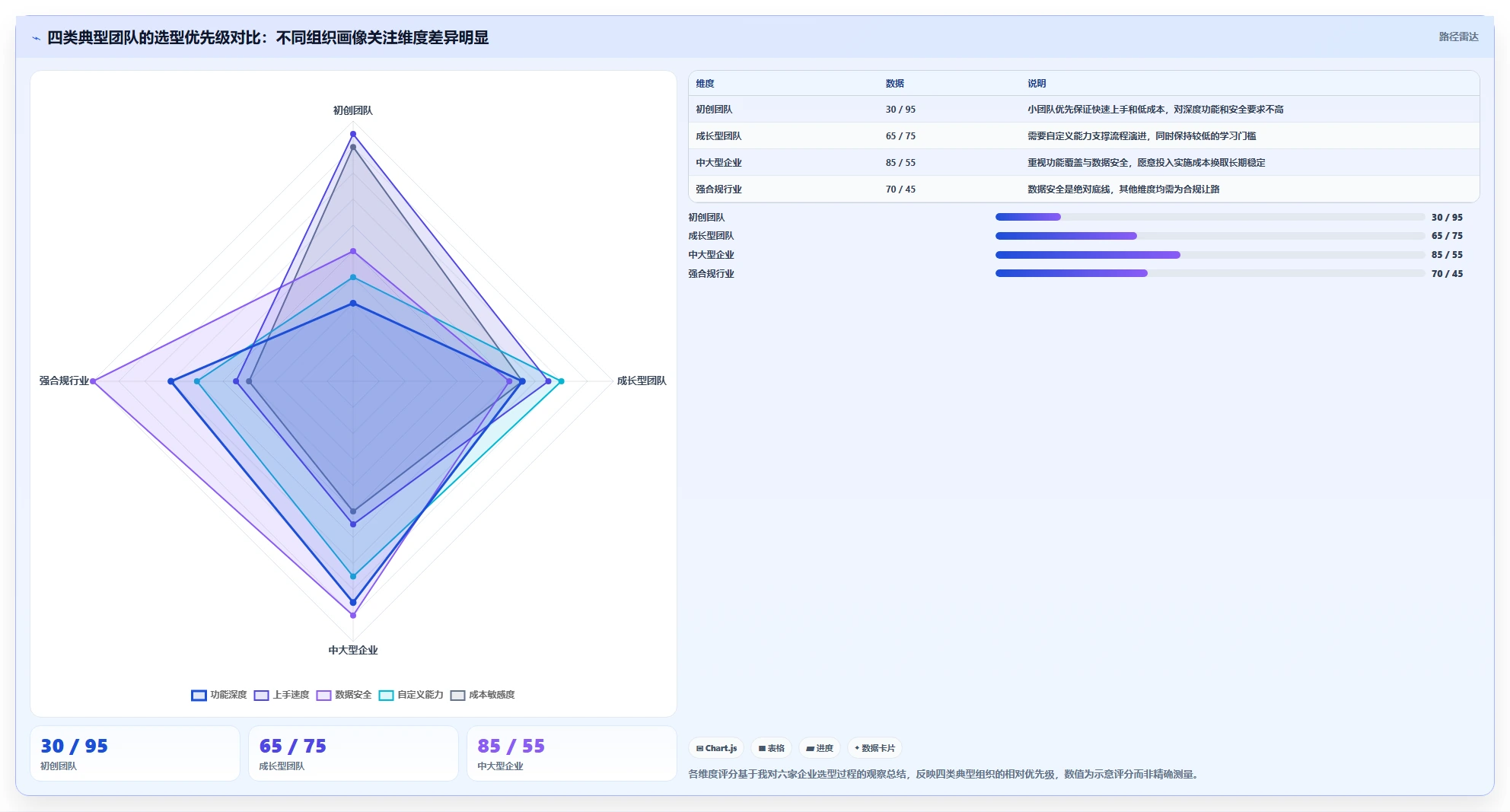Click the 中大型企业 progress bar
Screen dimensions: 1510x812
pos(1210,255)
